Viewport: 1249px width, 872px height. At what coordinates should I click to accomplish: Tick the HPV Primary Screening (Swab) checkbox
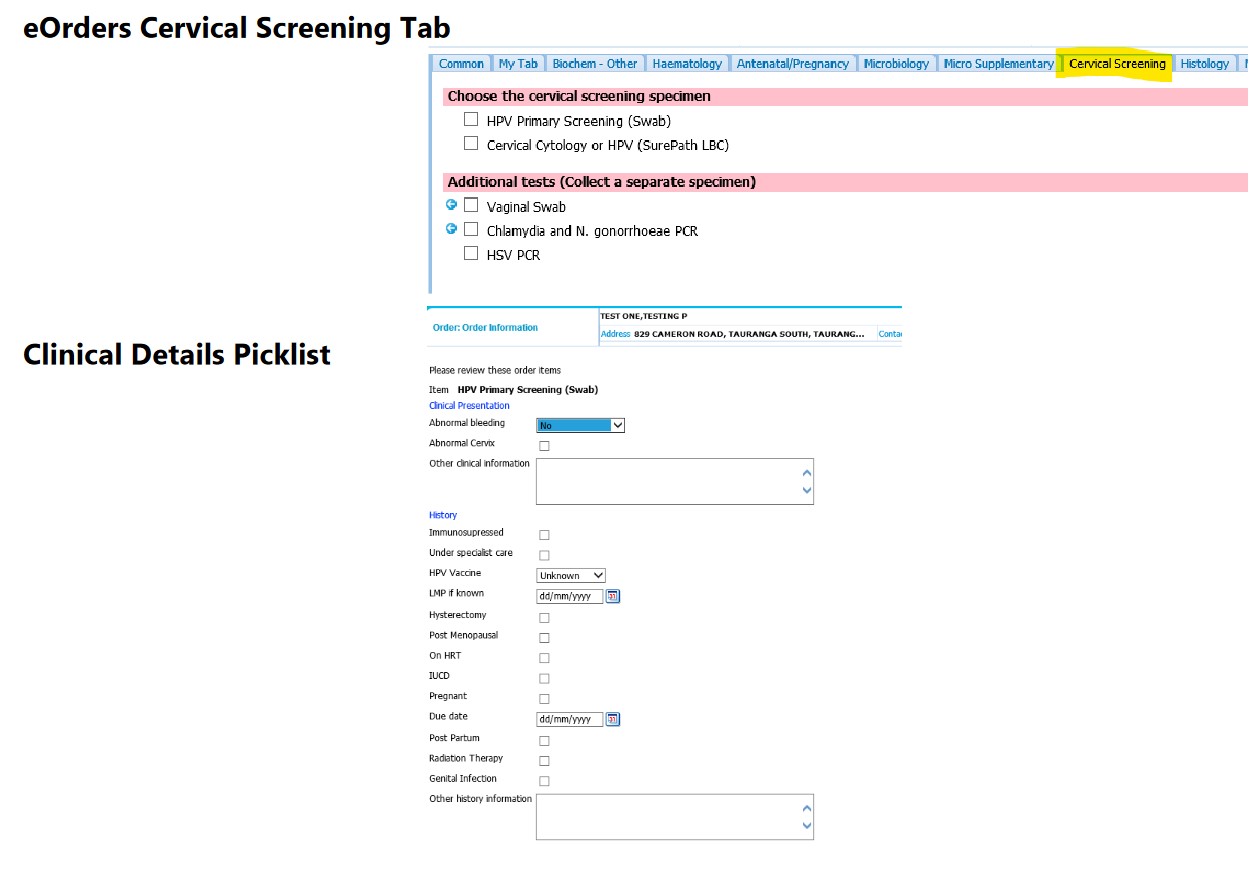click(471, 119)
